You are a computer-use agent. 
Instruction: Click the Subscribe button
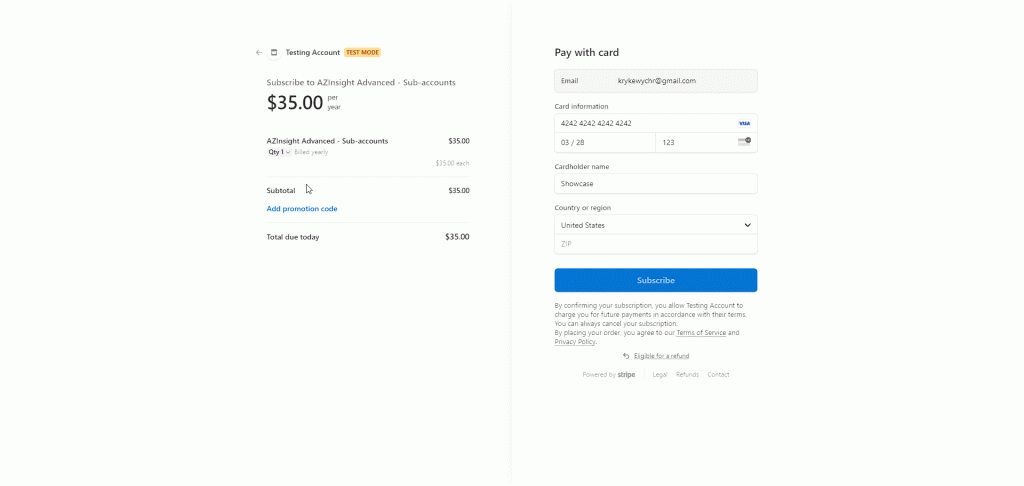(x=656, y=280)
